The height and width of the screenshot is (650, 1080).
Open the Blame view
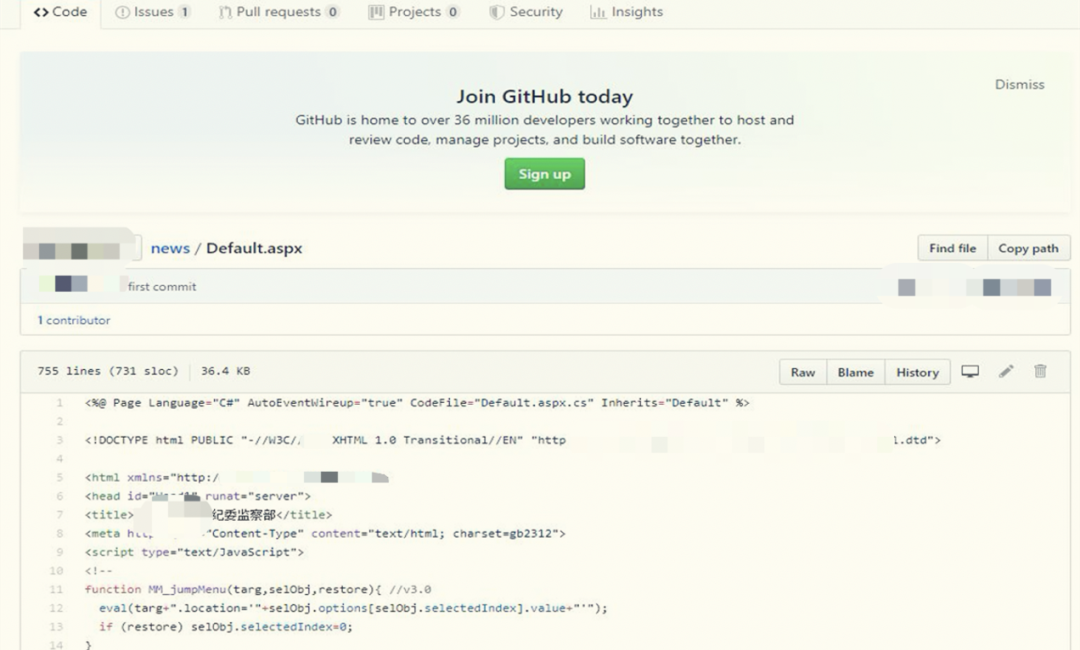pyautogui.click(x=855, y=372)
